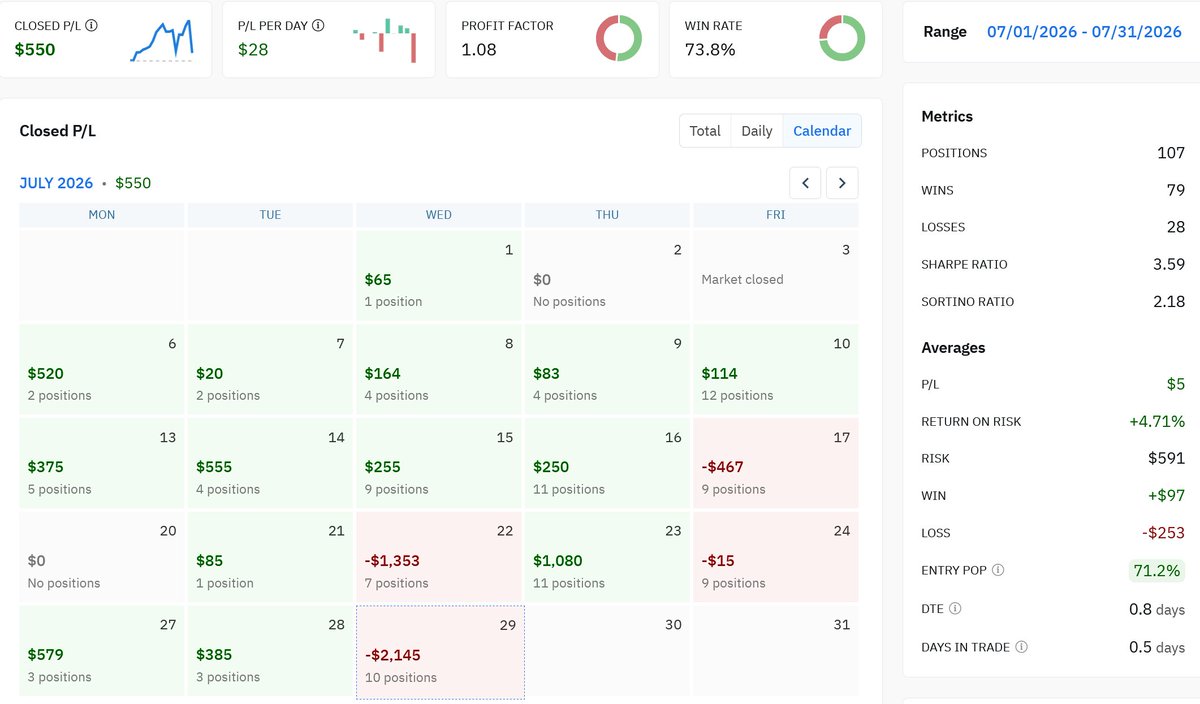Click the average Win value +$97
Screen dimensions: 1200x704
1166,495
